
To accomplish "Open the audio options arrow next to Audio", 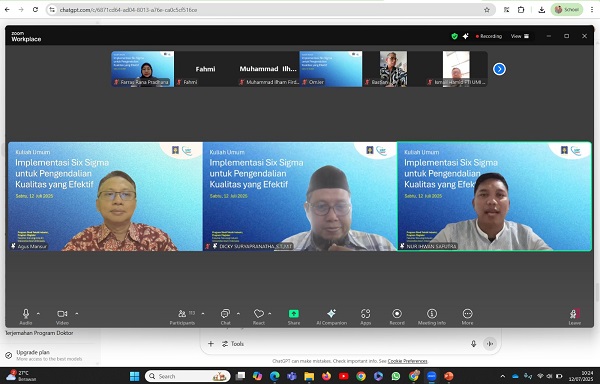I will click(x=38, y=314).
